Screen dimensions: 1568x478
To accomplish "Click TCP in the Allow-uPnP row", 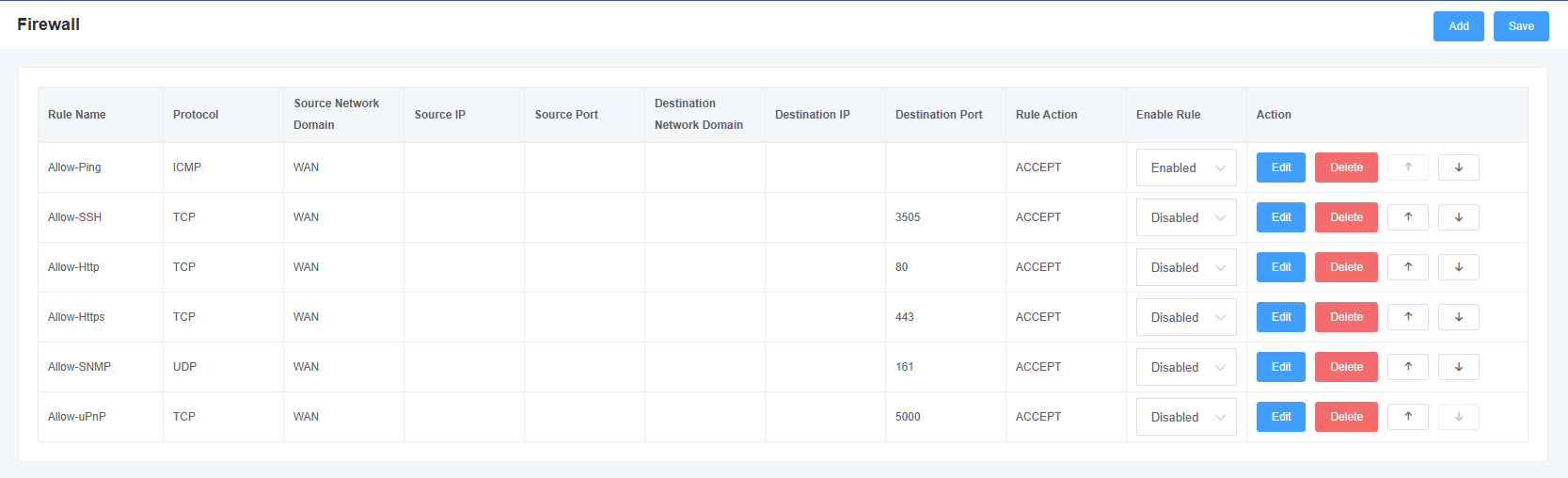I will (184, 417).
